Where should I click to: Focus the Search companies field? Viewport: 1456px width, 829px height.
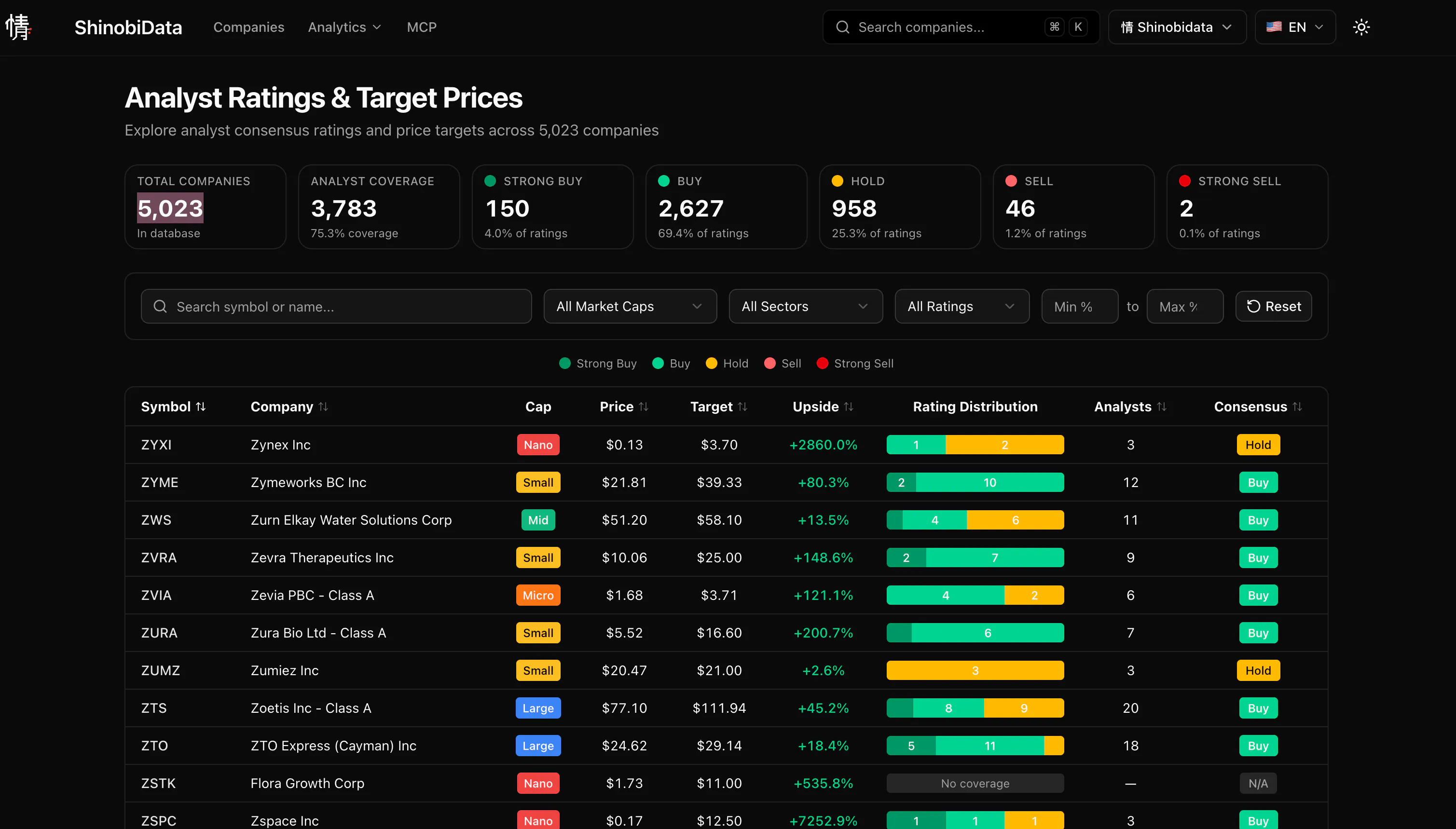(x=961, y=27)
